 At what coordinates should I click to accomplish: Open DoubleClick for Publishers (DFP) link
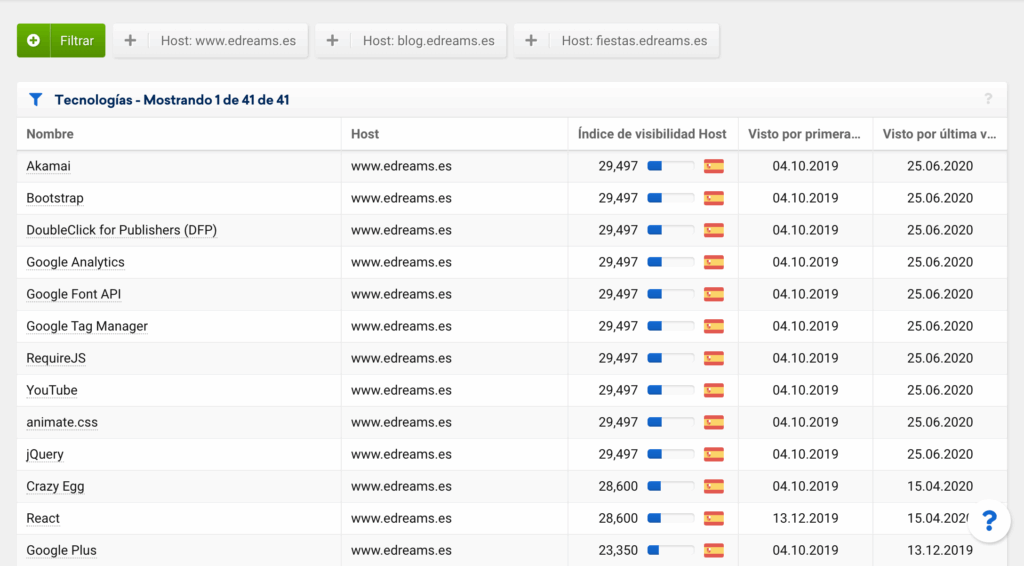click(x=121, y=230)
